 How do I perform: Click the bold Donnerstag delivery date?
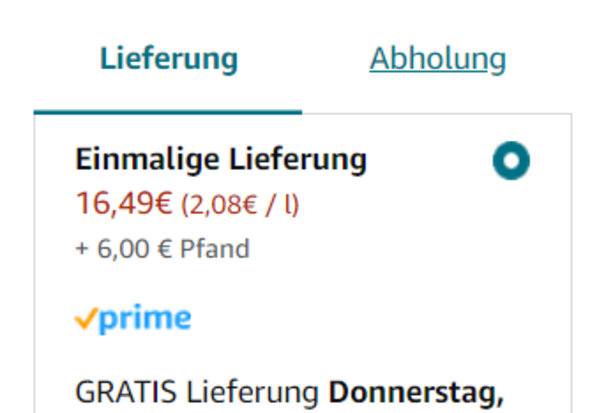[416, 393]
